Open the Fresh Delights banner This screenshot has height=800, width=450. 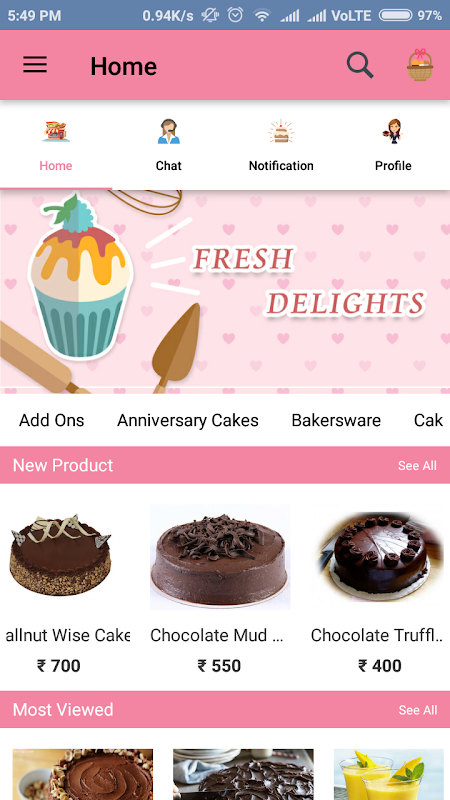point(225,291)
